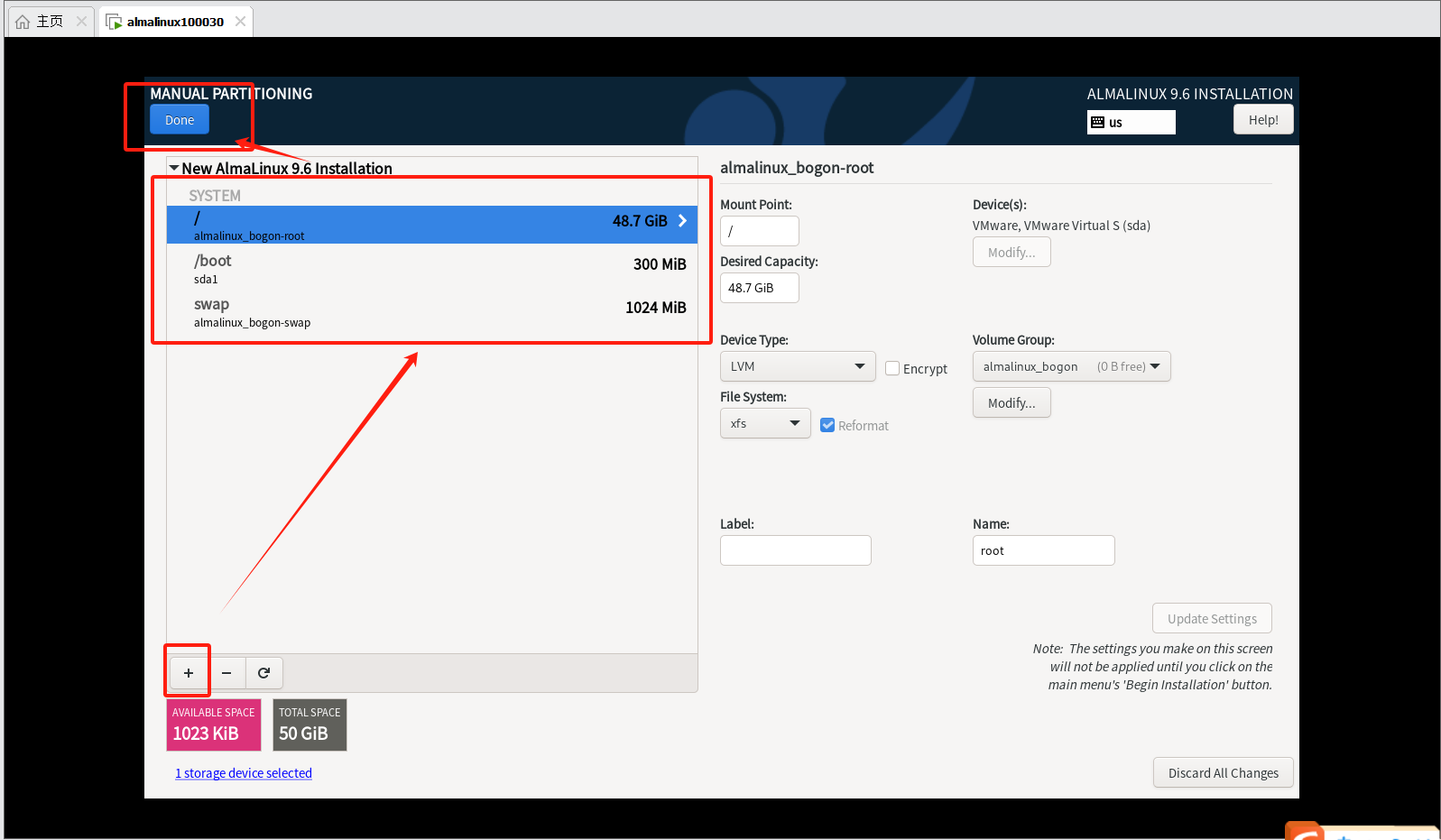Click the minus remove mount point button
The image size is (1441, 840).
point(226,673)
